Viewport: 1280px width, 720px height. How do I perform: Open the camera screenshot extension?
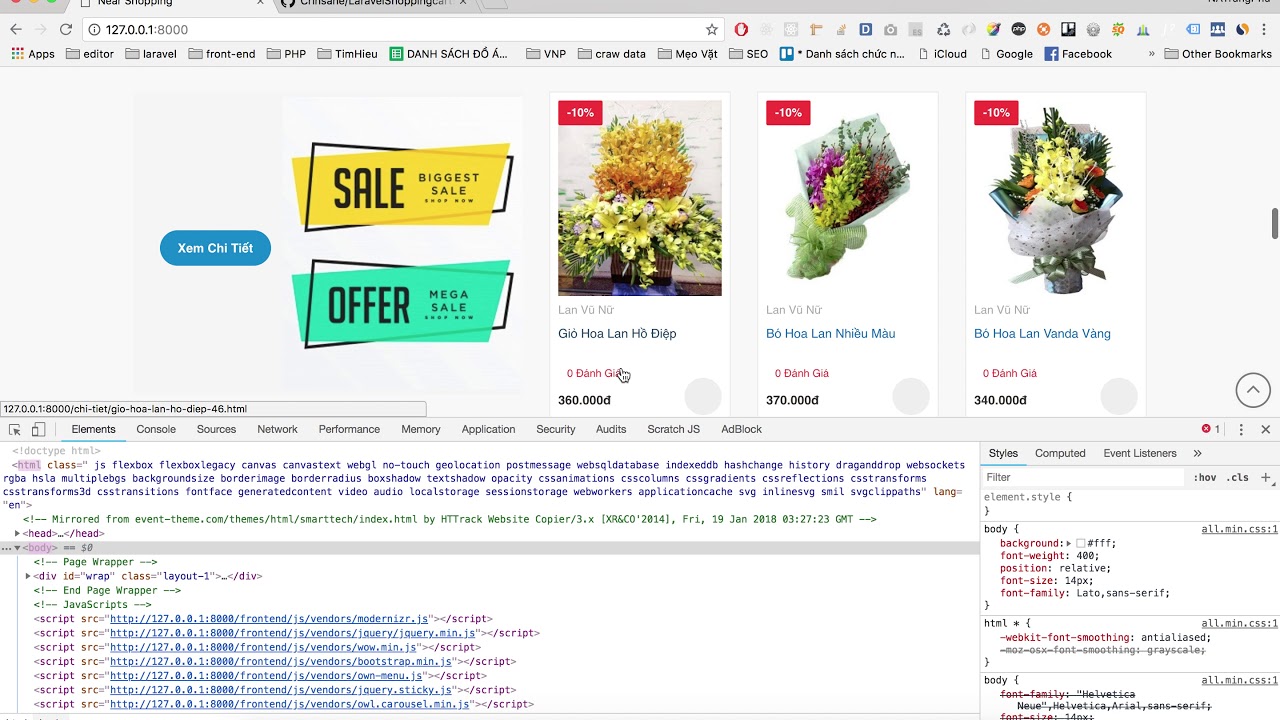890,30
